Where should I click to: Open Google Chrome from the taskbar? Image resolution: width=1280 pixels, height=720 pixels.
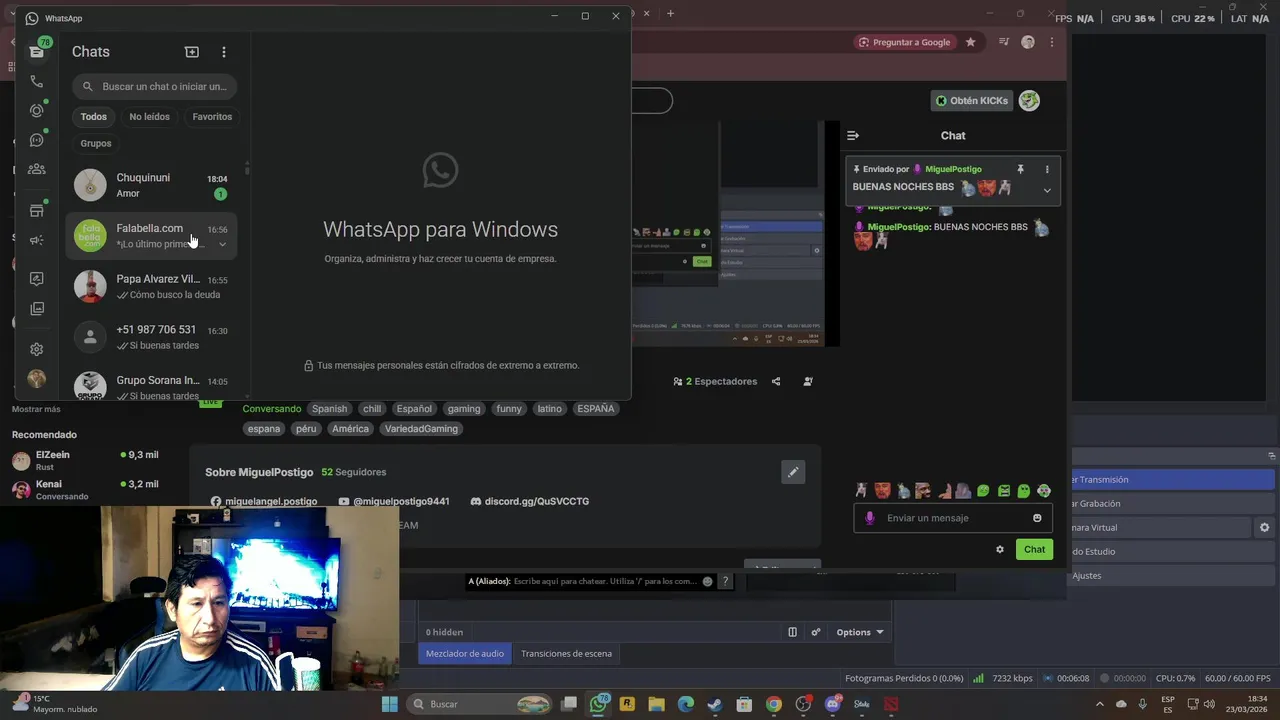774,704
